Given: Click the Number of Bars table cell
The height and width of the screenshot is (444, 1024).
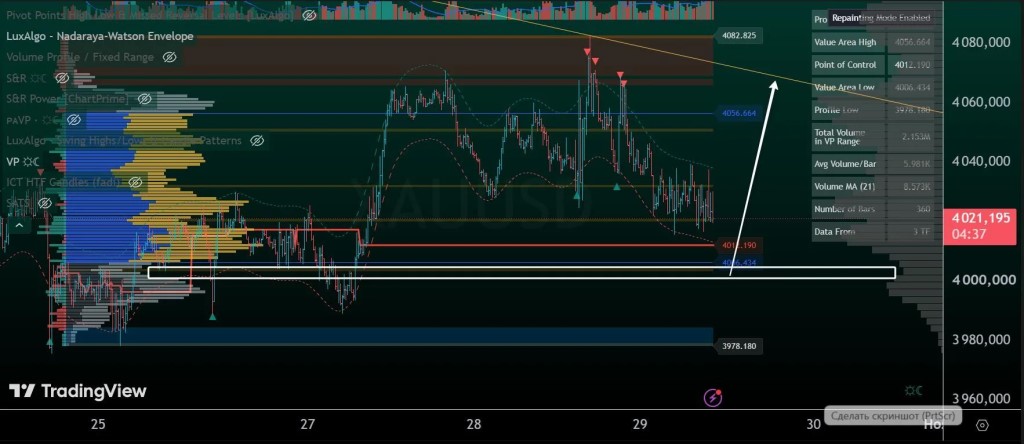Looking at the screenshot, I should coord(848,209).
